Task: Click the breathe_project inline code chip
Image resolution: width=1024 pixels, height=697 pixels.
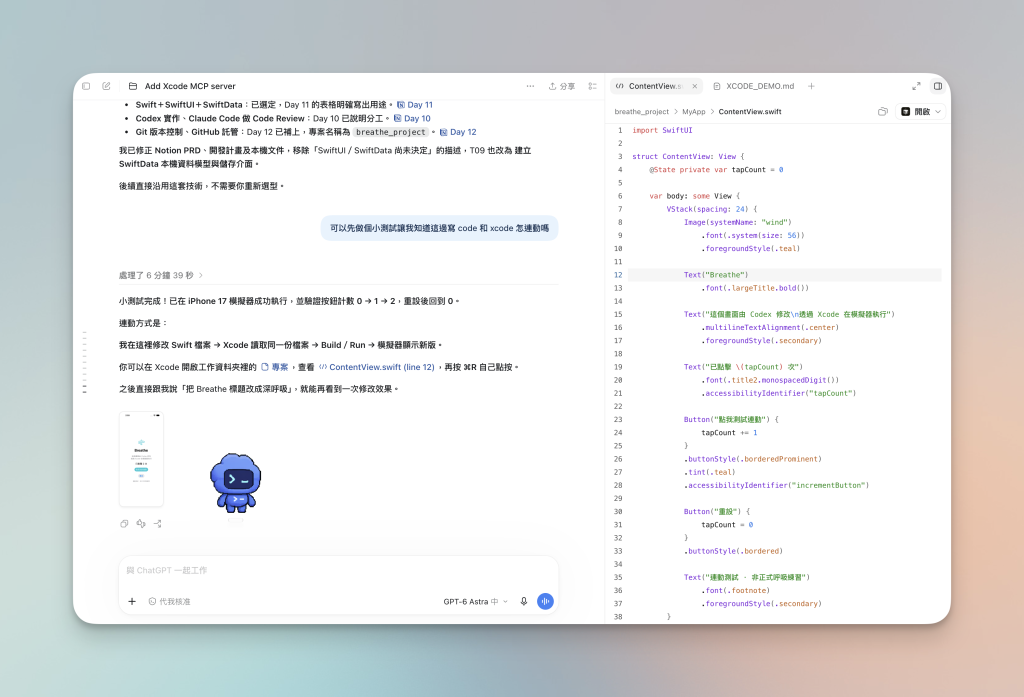Action: point(391,132)
